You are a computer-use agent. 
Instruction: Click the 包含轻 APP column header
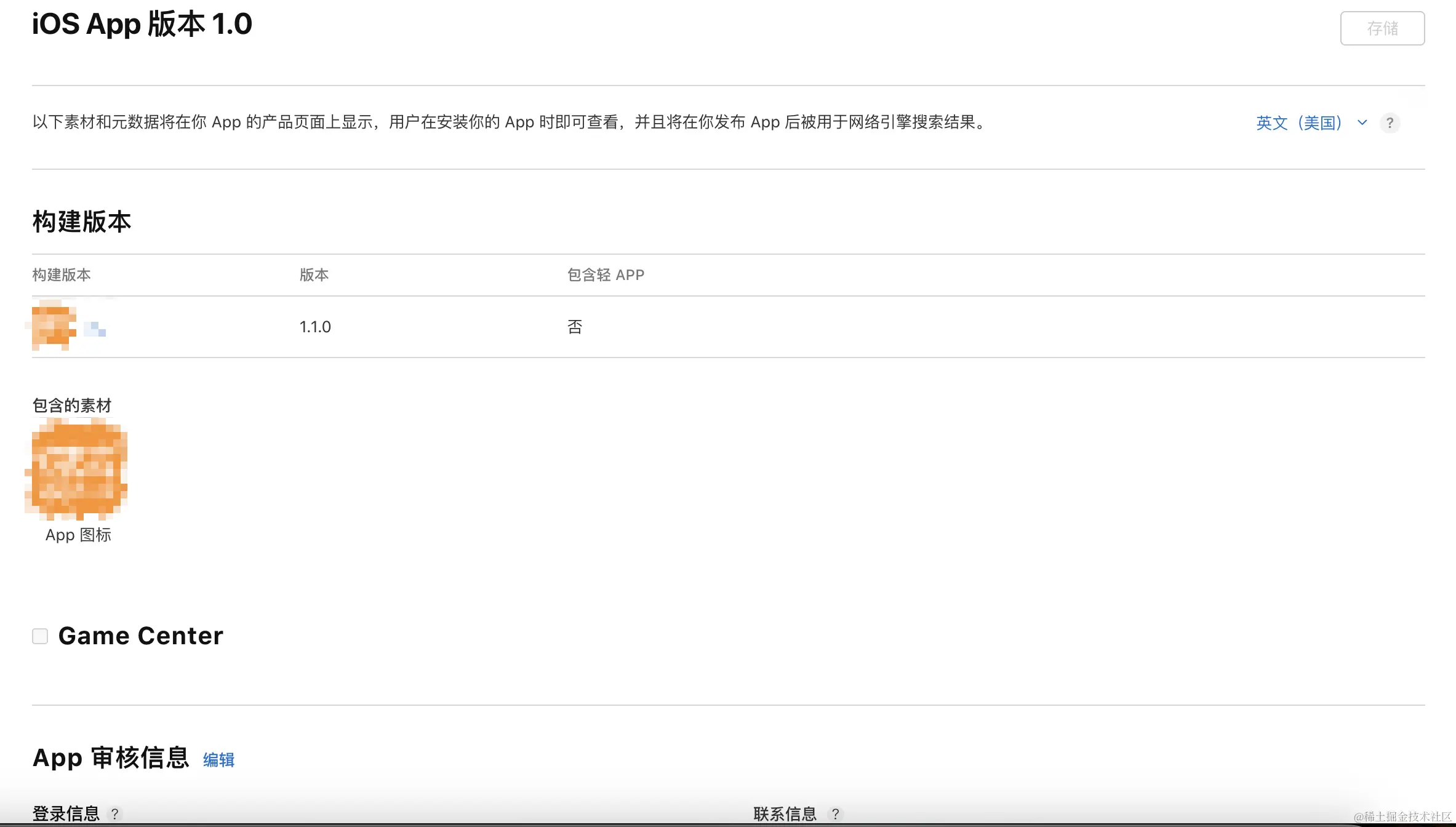click(x=606, y=275)
